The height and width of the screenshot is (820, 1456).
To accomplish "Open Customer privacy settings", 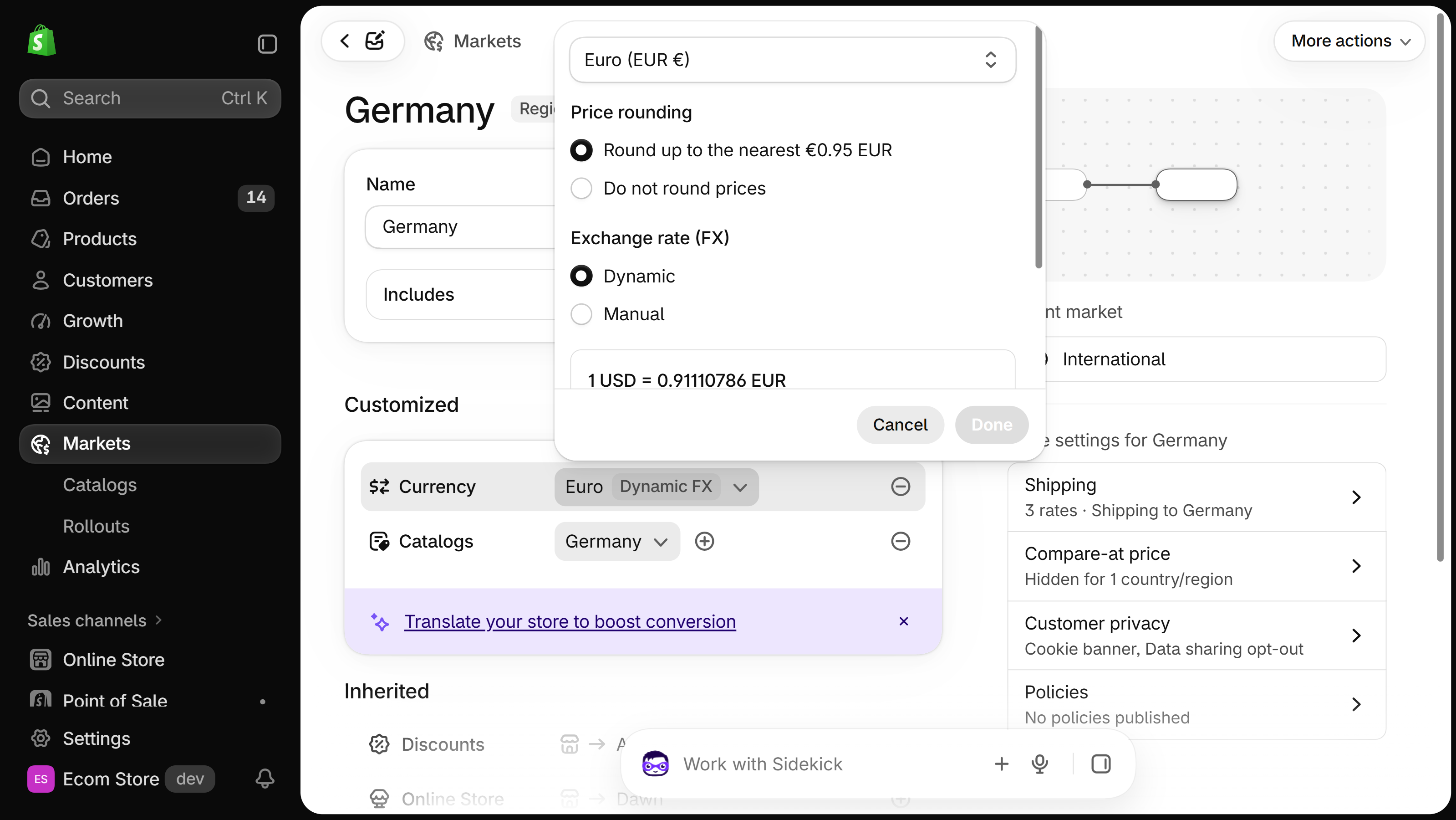I will 1196,635.
